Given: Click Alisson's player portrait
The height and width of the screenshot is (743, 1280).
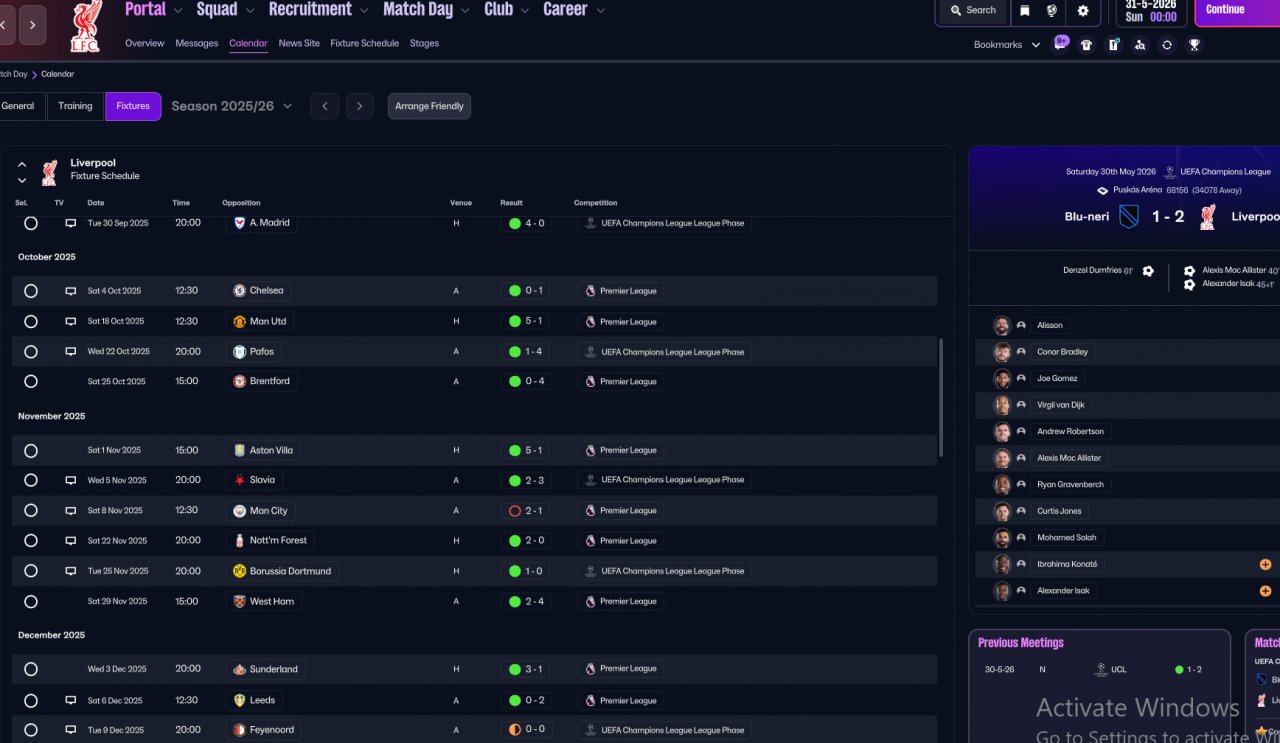Looking at the screenshot, I should click(x=1002, y=325).
